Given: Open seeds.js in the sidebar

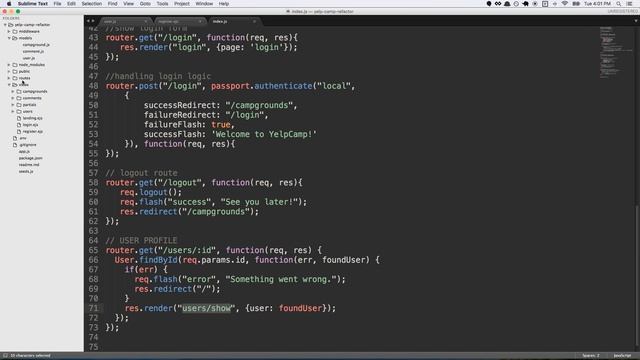Looking at the screenshot, I should [x=26, y=171].
